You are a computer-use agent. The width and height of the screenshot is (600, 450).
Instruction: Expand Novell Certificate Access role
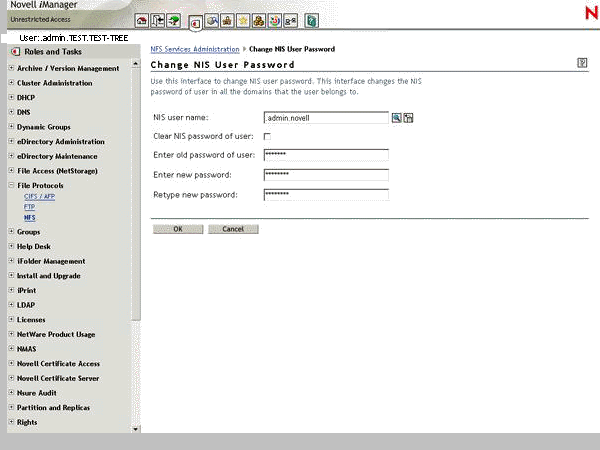[11, 363]
